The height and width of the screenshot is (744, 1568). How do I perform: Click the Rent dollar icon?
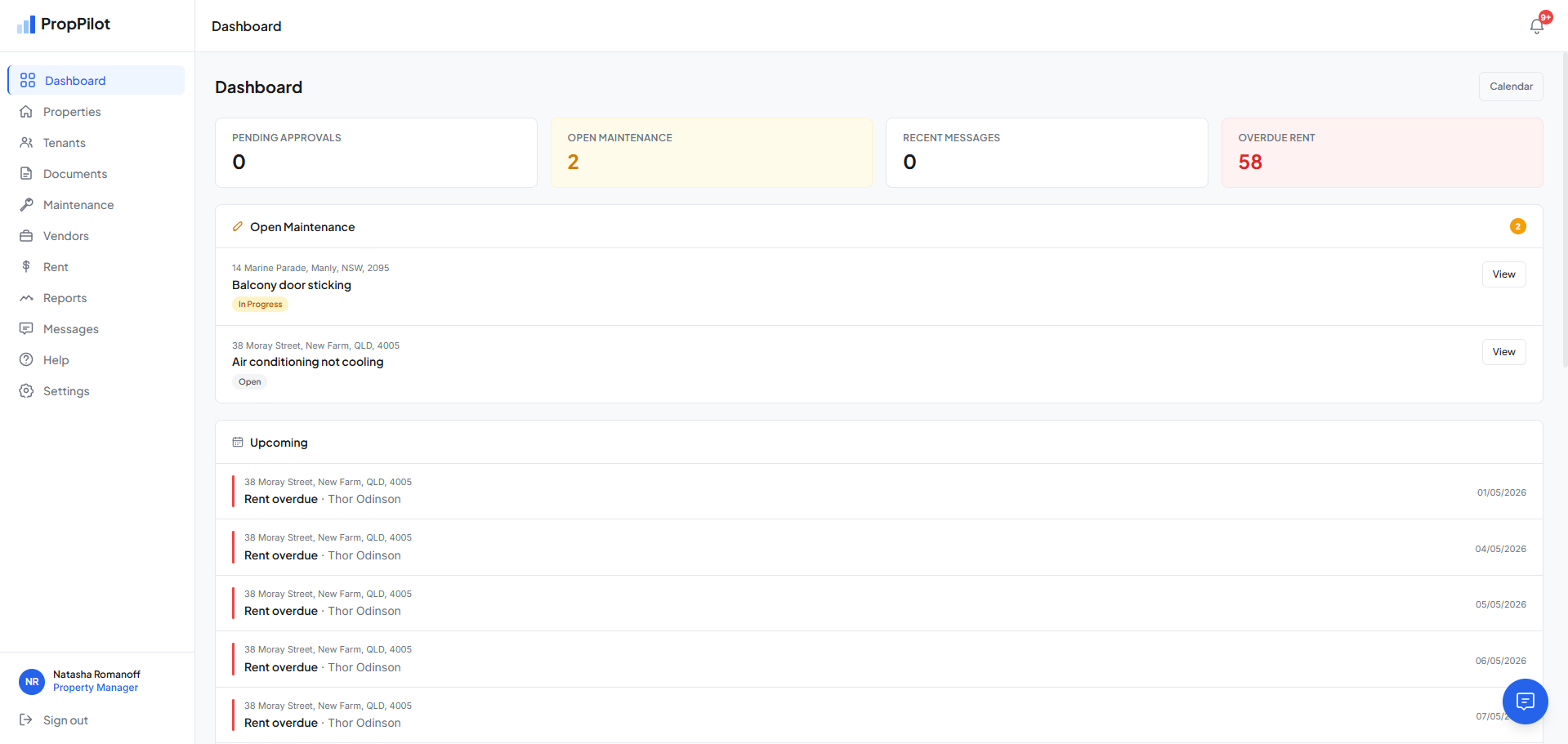[x=26, y=266]
